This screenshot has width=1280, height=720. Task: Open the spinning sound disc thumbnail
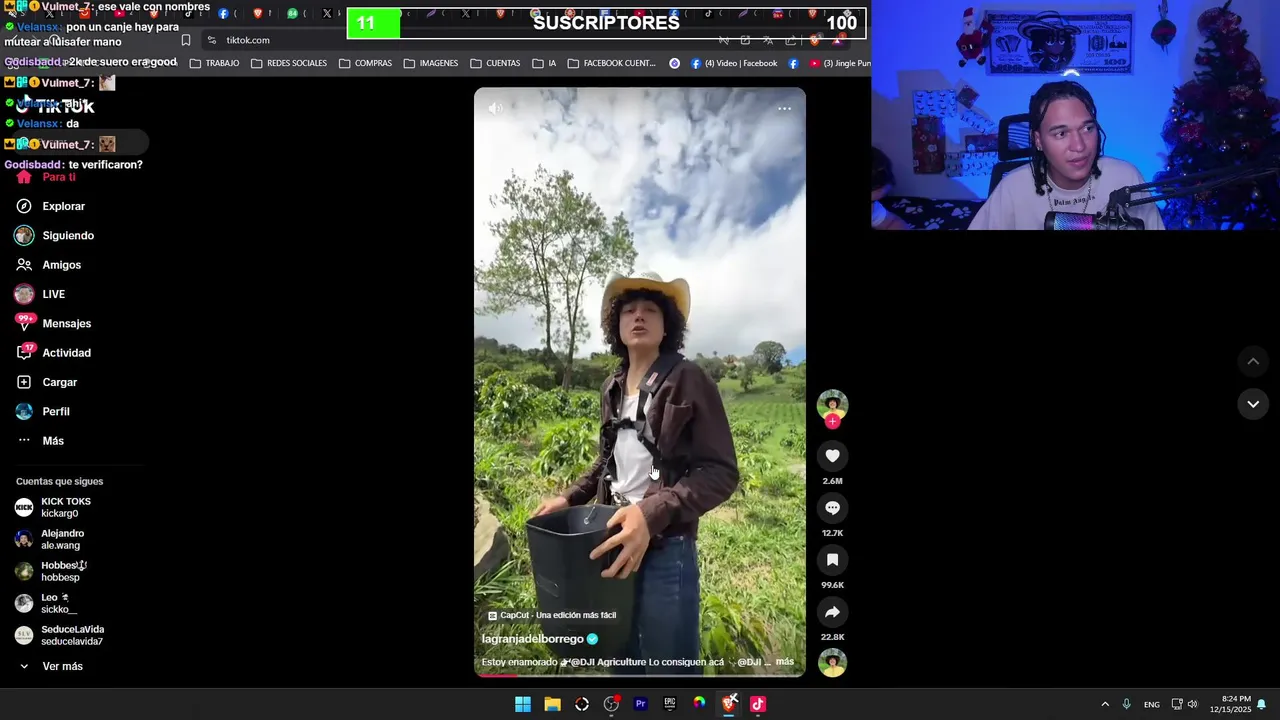point(832,663)
